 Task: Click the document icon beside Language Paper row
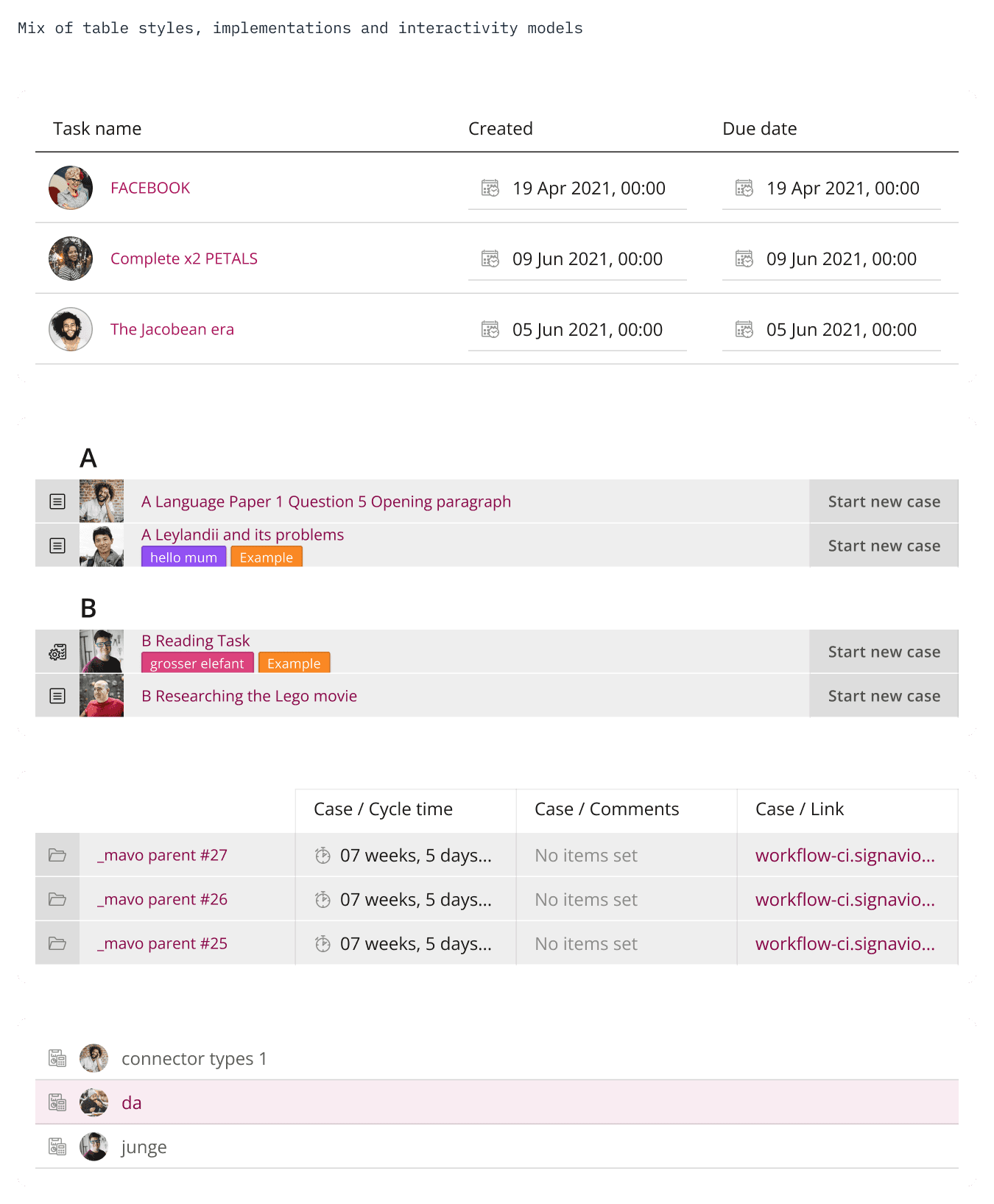point(57,501)
